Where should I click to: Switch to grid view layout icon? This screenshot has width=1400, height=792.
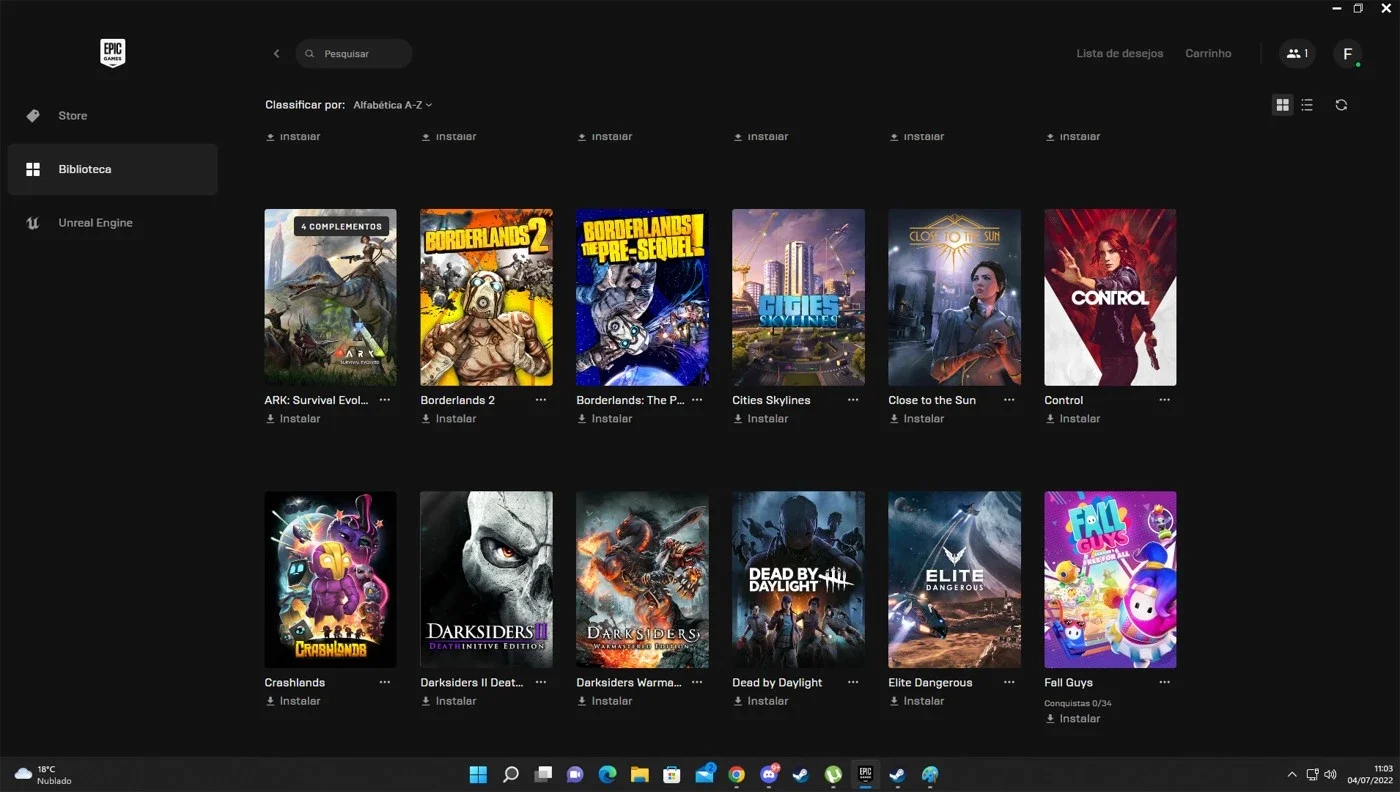click(x=1283, y=105)
